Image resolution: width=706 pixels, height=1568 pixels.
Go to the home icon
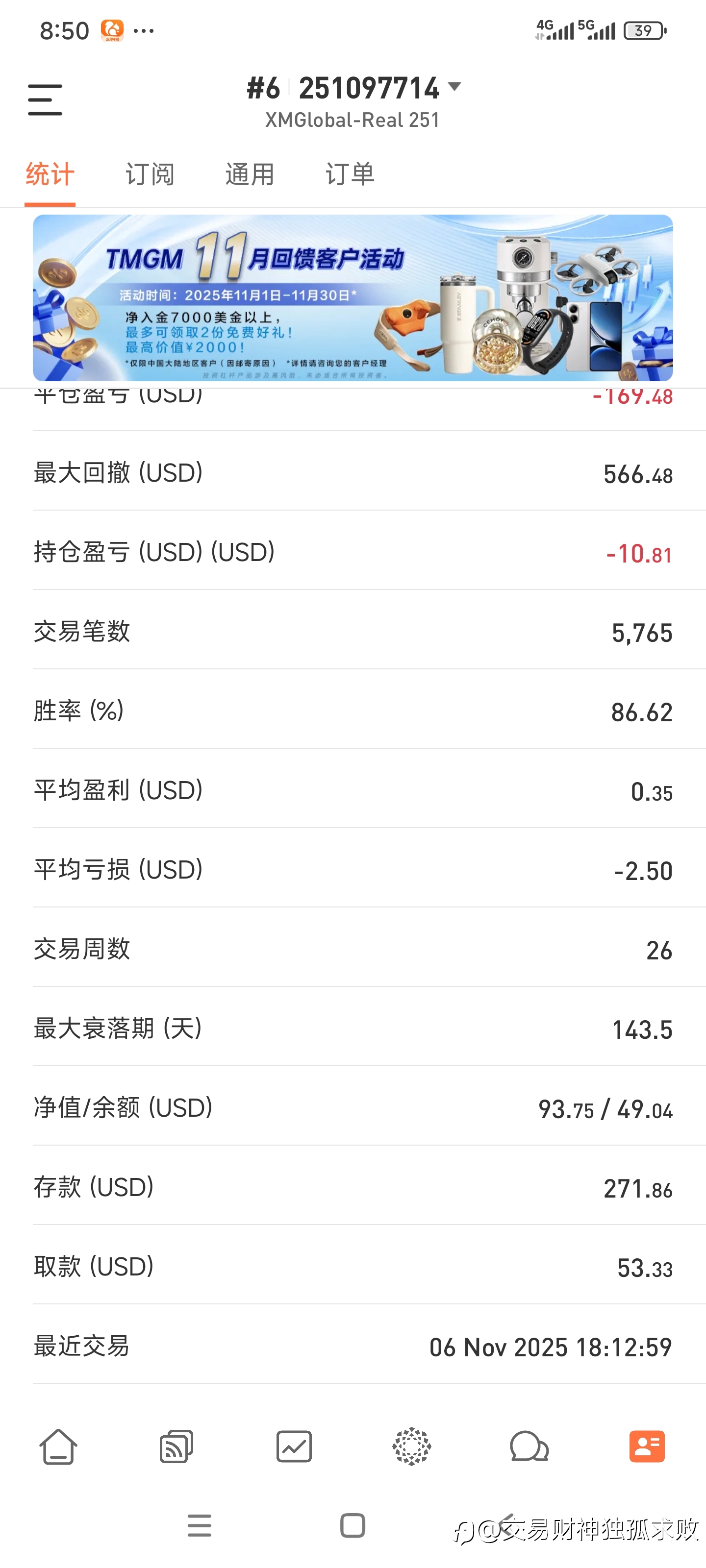(x=58, y=1446)
